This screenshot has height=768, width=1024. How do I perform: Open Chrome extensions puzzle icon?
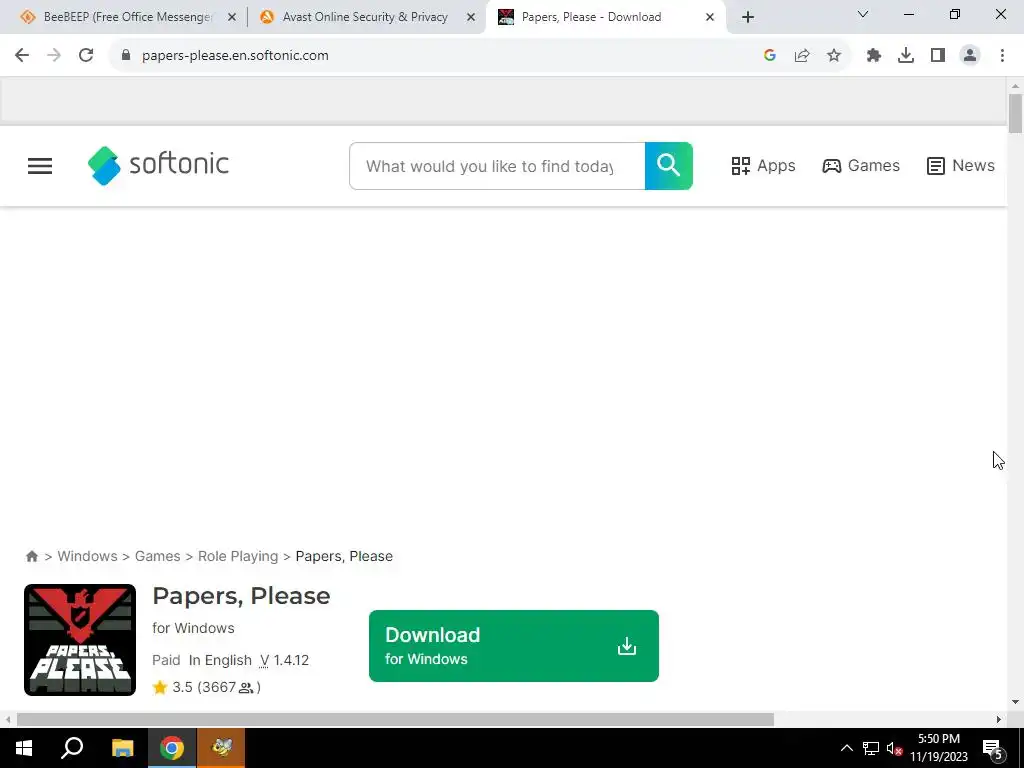874,56
